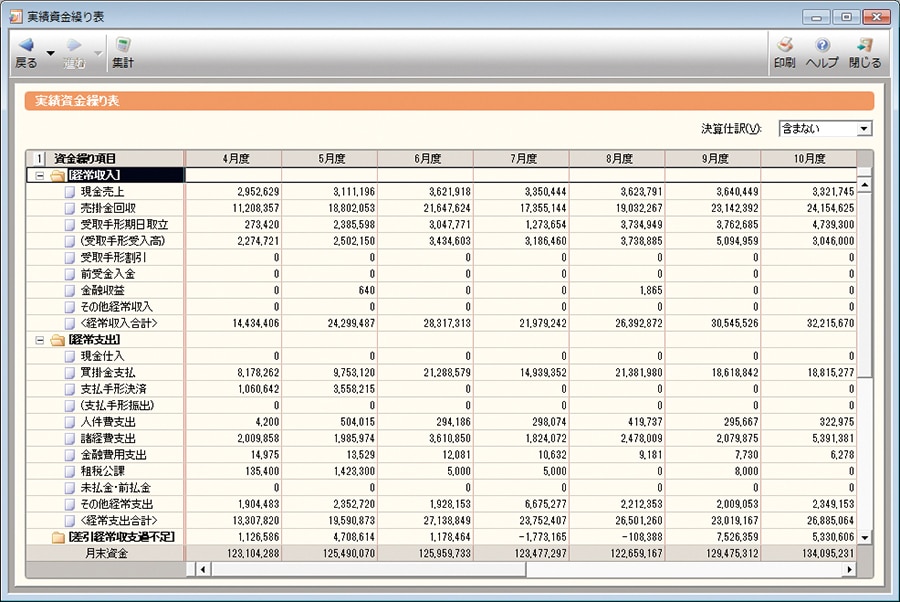Click the document icon beside 受取手形割引
The image size is (900, 602).
(x=70, y=258)
